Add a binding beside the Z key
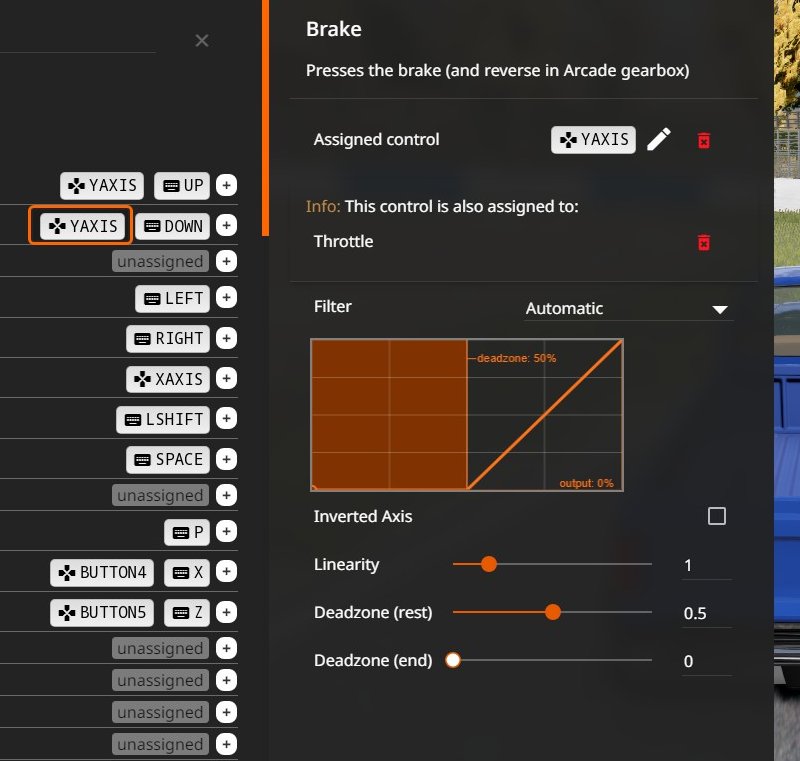 (226, 612)
